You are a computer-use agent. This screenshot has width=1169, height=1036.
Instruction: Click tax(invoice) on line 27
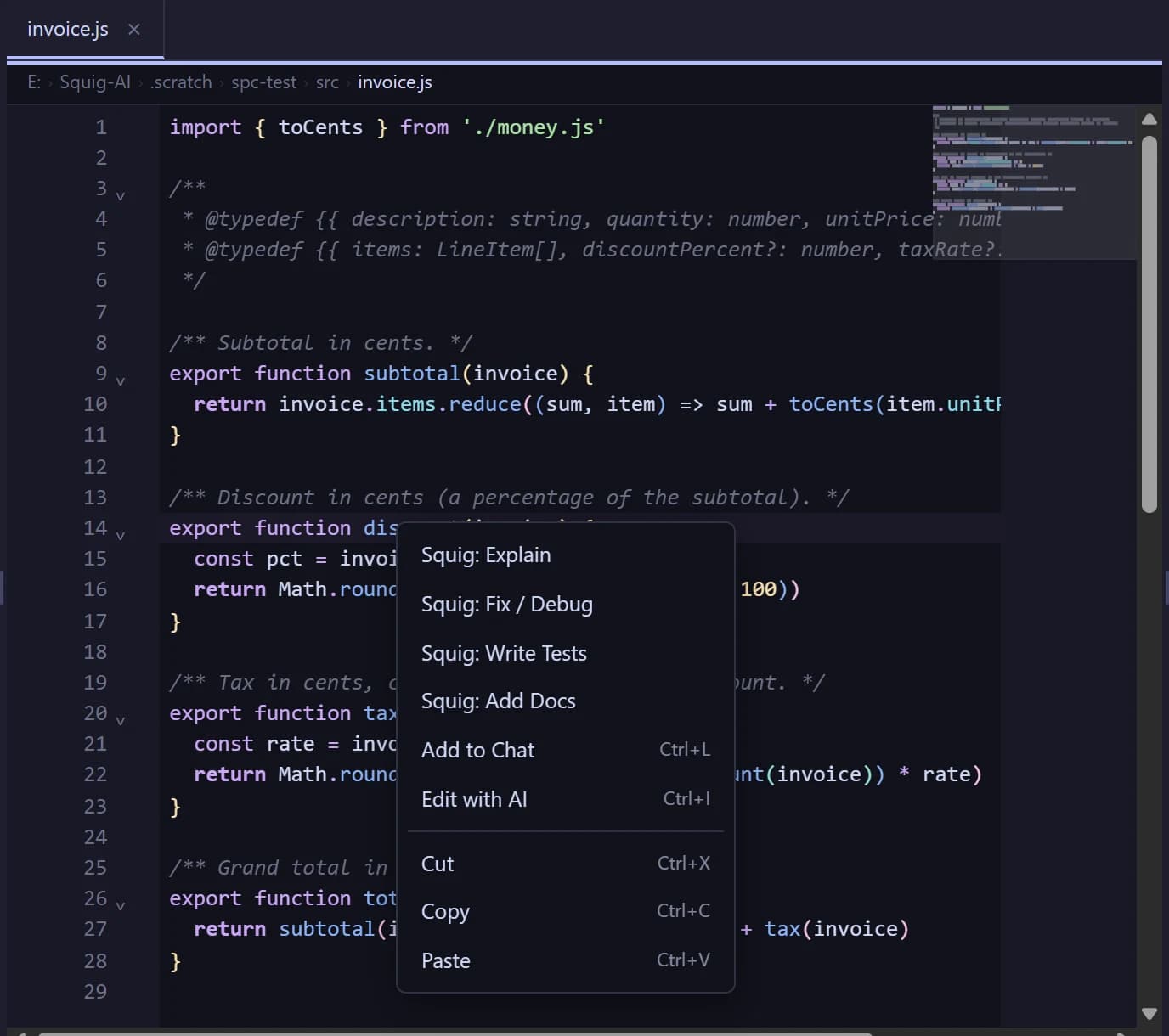836,929
